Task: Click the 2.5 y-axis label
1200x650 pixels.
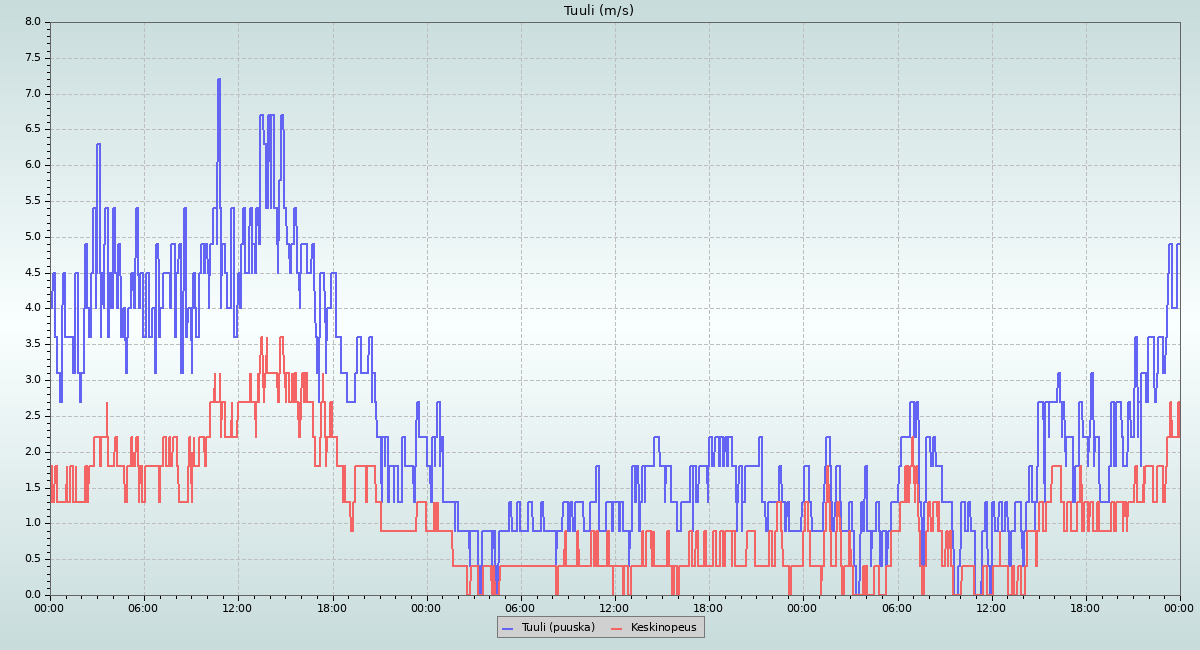Action: tap(32, 416)
